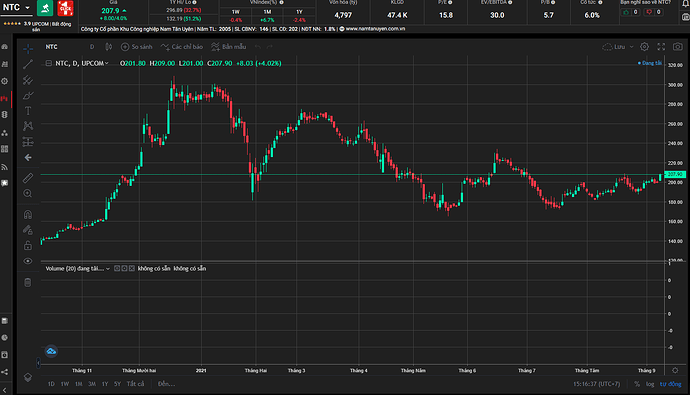
Task: Click the green auction hammer icon
Action: click(45, 8)
